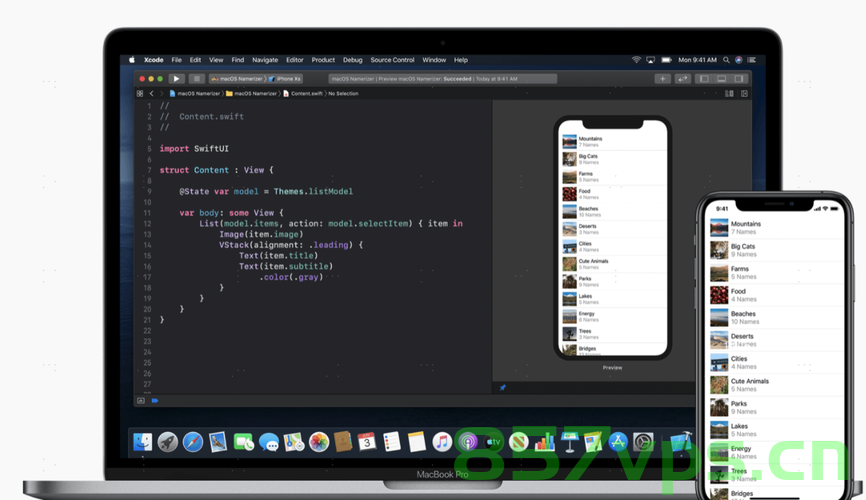The image size is (866, 500).
Task: Open the editor options menu icon
Action: 729,93
